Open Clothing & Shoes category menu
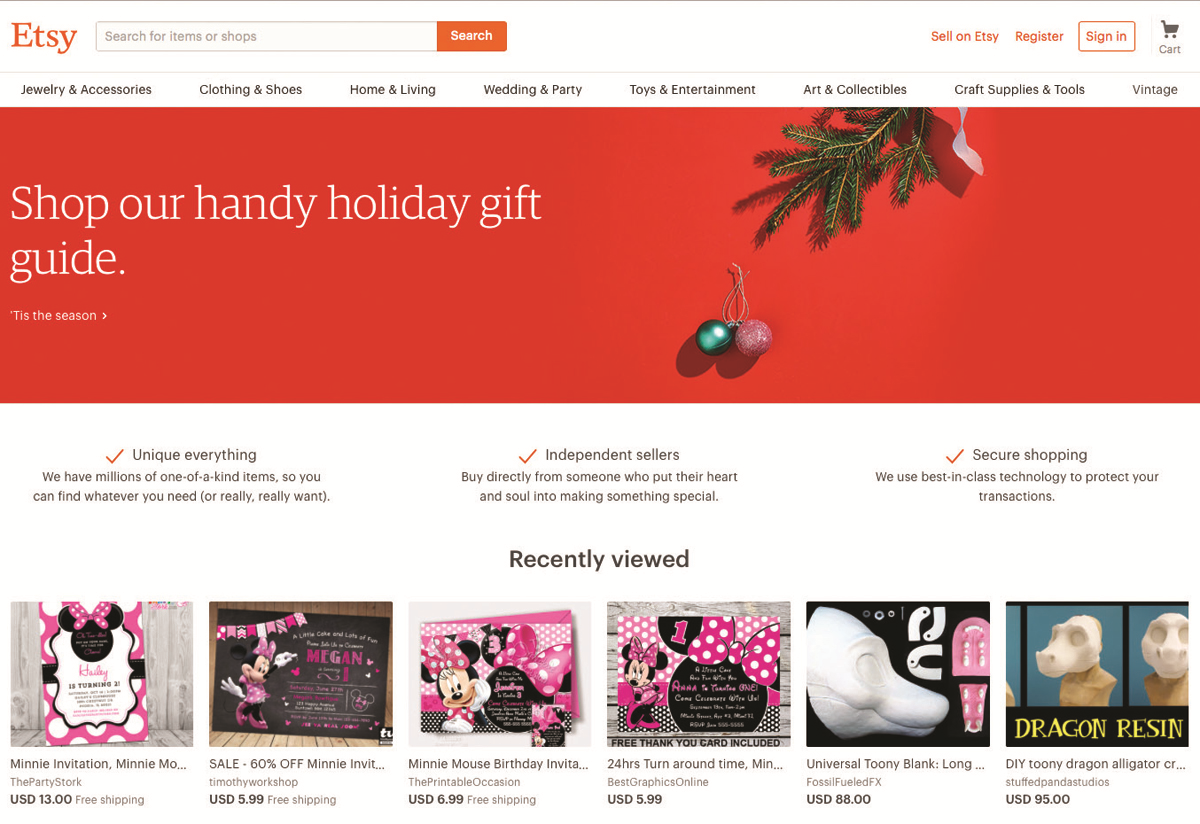Image resolution: width=1200 pixels, height=824 pixels. (250, 89)
